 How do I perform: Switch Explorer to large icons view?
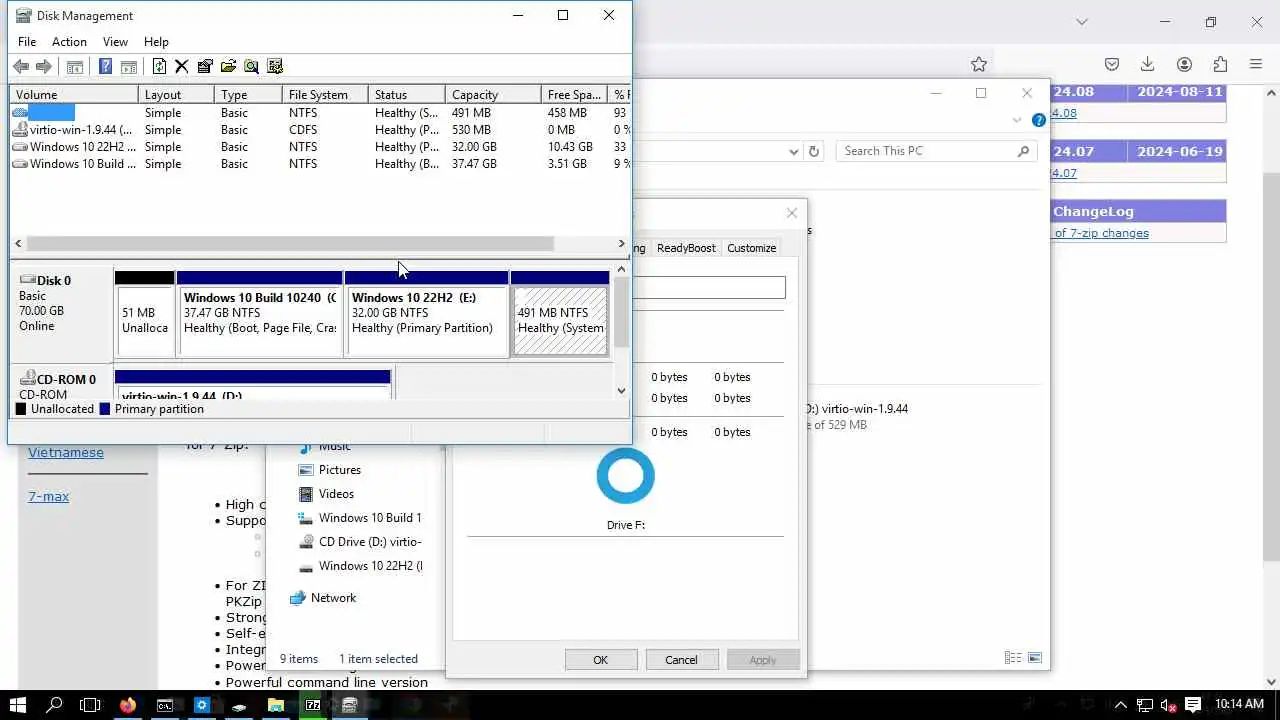pos(1035,658)
